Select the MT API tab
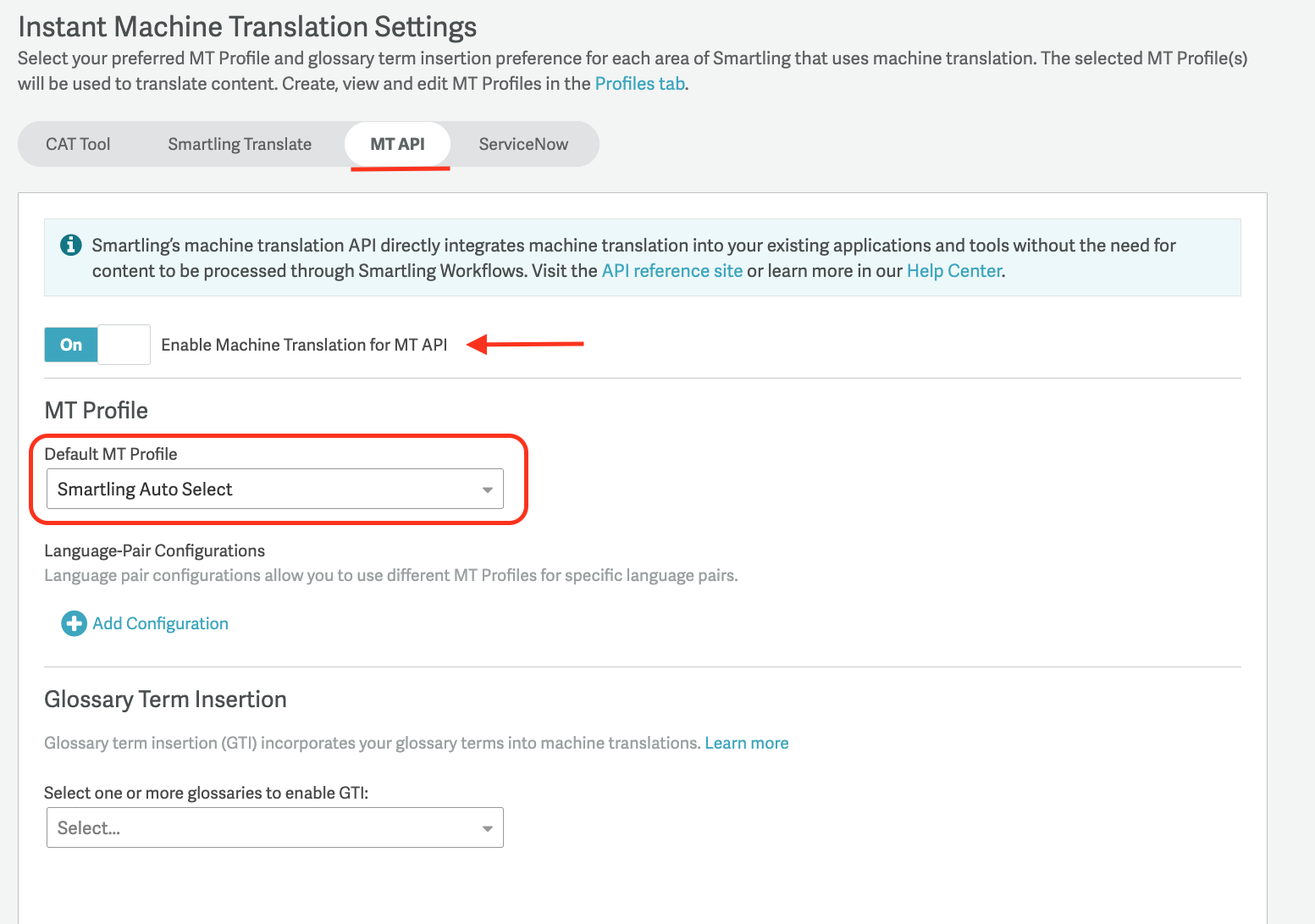 pos(397,144)
